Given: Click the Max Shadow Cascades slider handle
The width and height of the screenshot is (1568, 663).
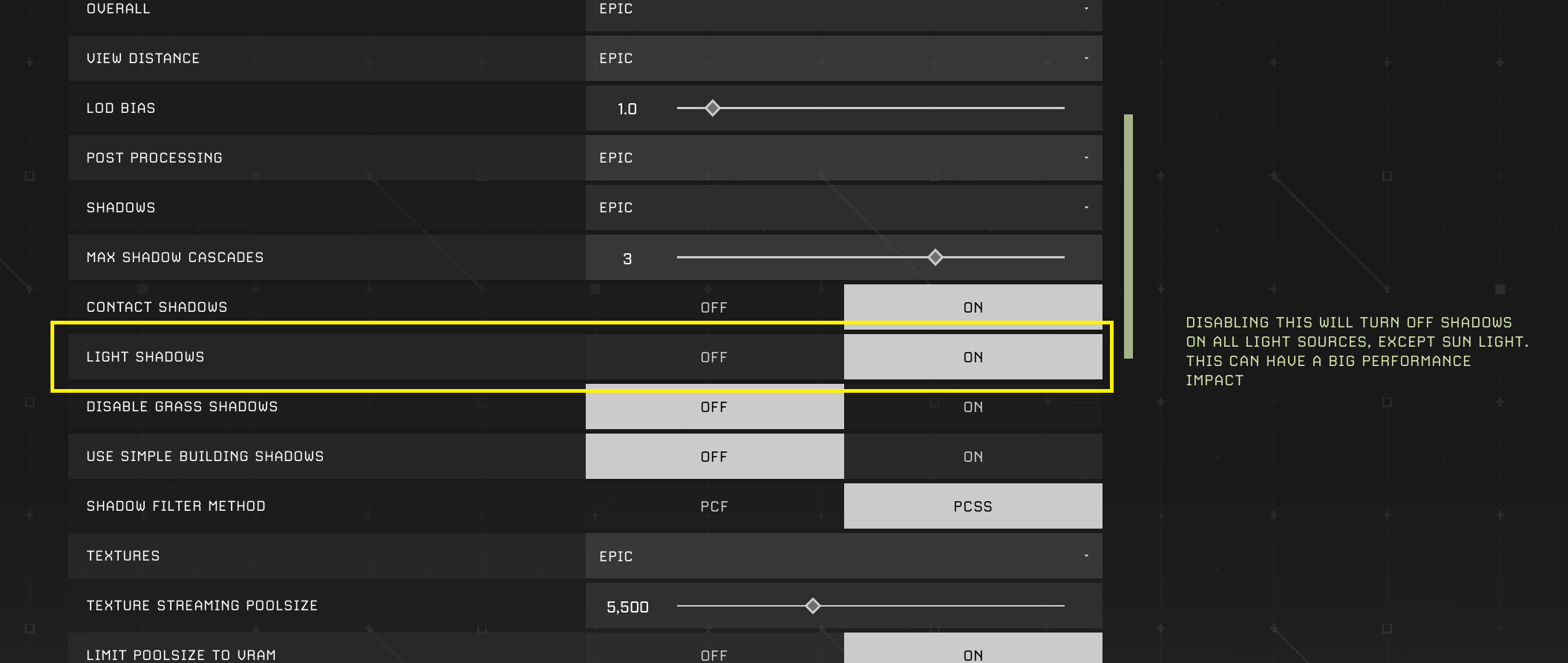Looking at the screenshot, I should click(x=935, y=258).
